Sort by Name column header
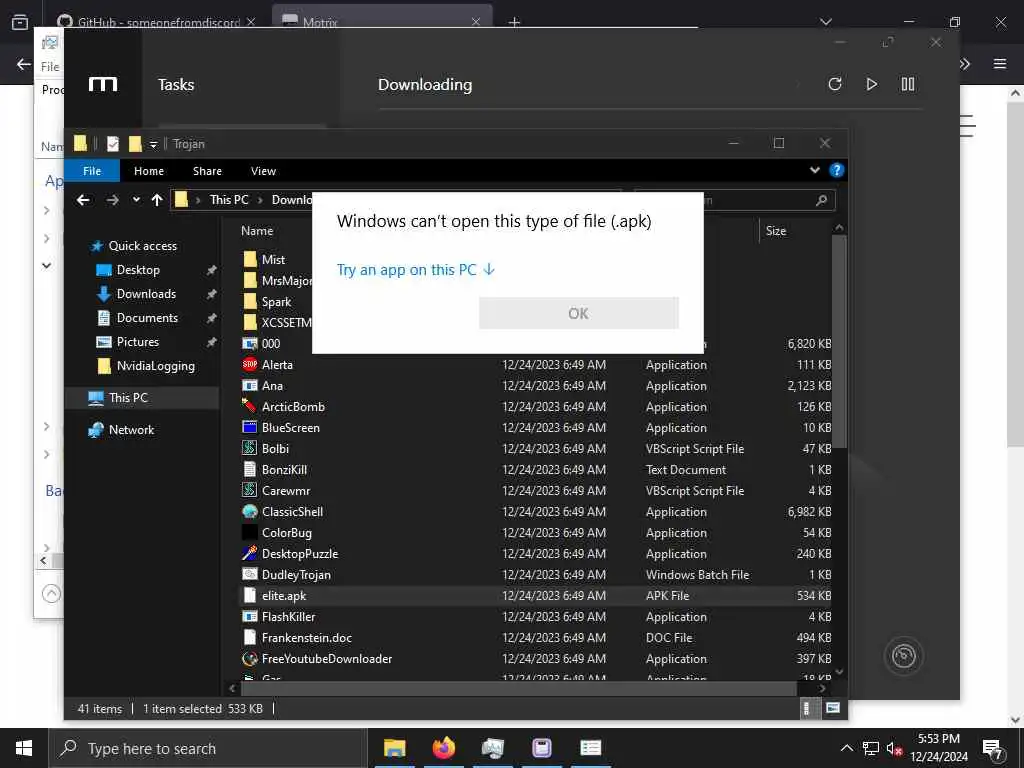Image resolution: width=1024 pixels, height=768 pixels. (257, 231)
